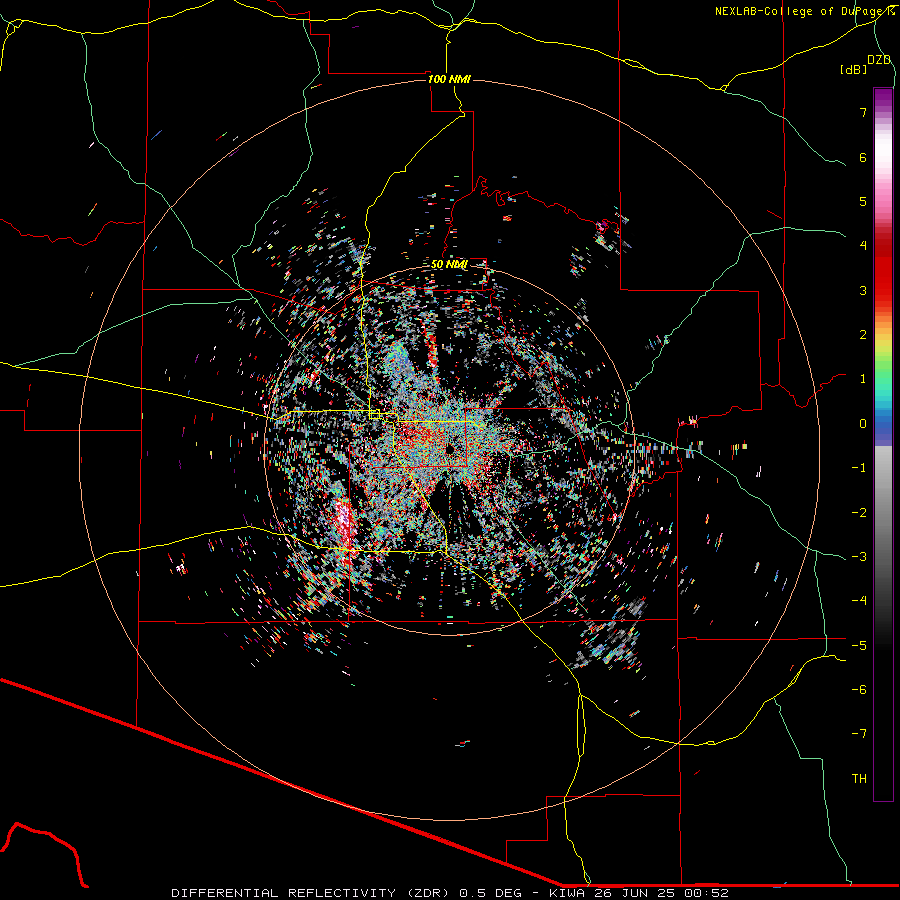Select the 0 dB scale label
This screenshot has height=900, width=900.
click(863, 424)
